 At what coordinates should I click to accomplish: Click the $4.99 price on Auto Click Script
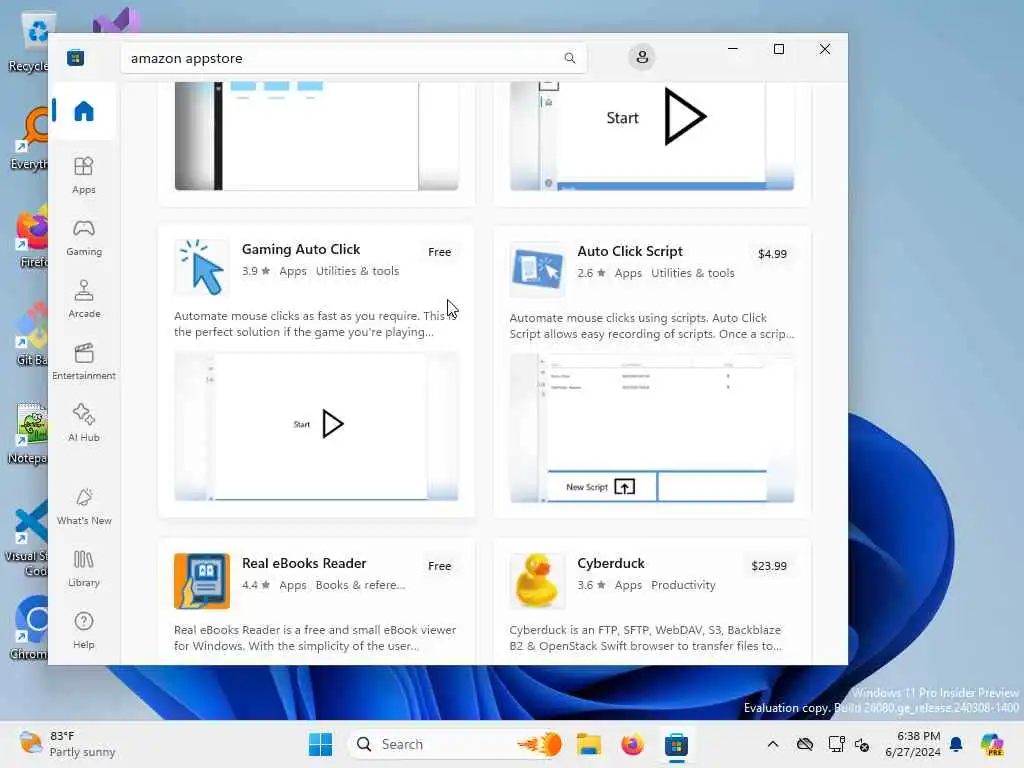point(772,254)
